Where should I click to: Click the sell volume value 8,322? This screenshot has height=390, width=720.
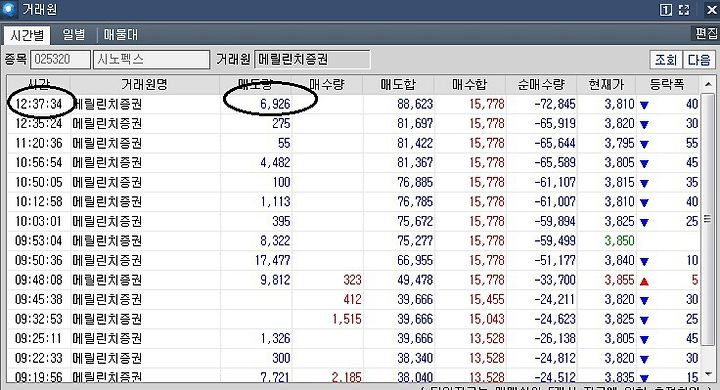click(x=275, y=241)
